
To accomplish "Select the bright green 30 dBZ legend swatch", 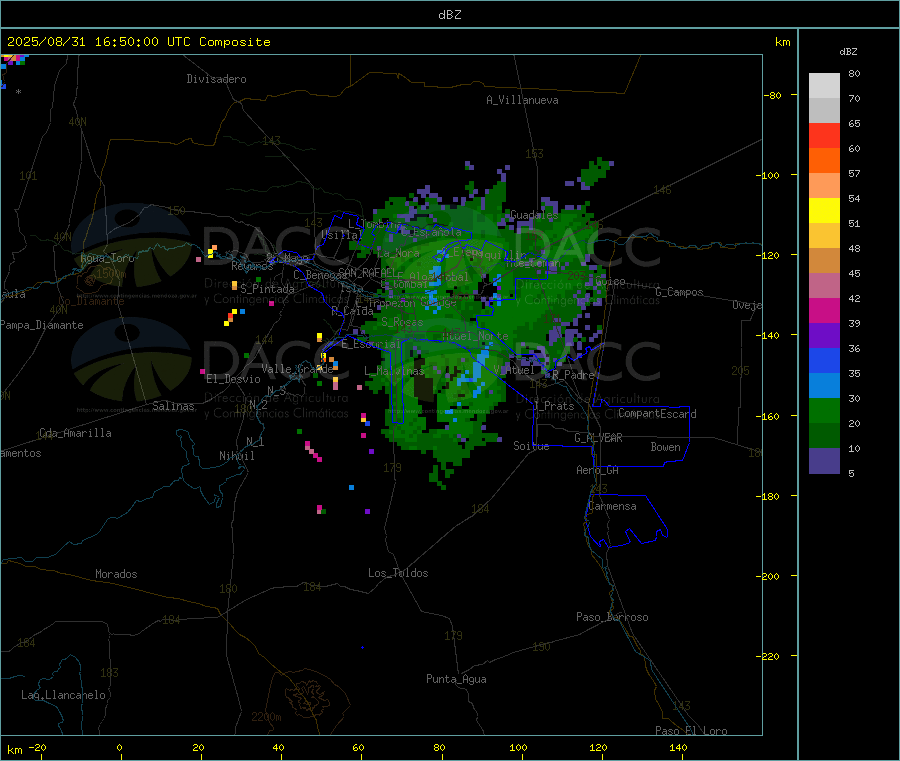I will pos(824,410).
